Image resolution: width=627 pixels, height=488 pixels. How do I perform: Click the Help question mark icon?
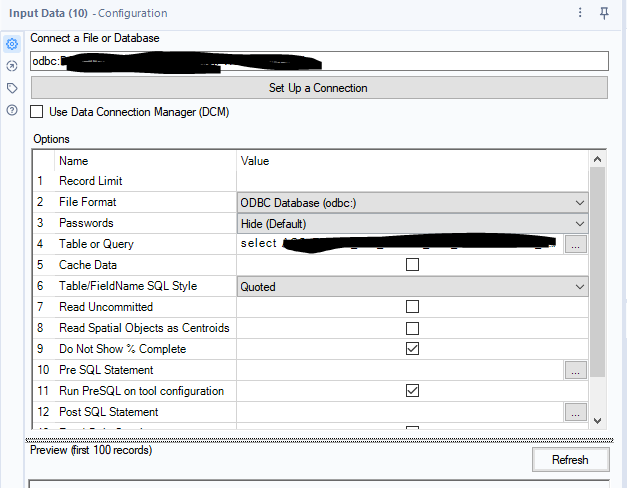(x=12, y=110)
